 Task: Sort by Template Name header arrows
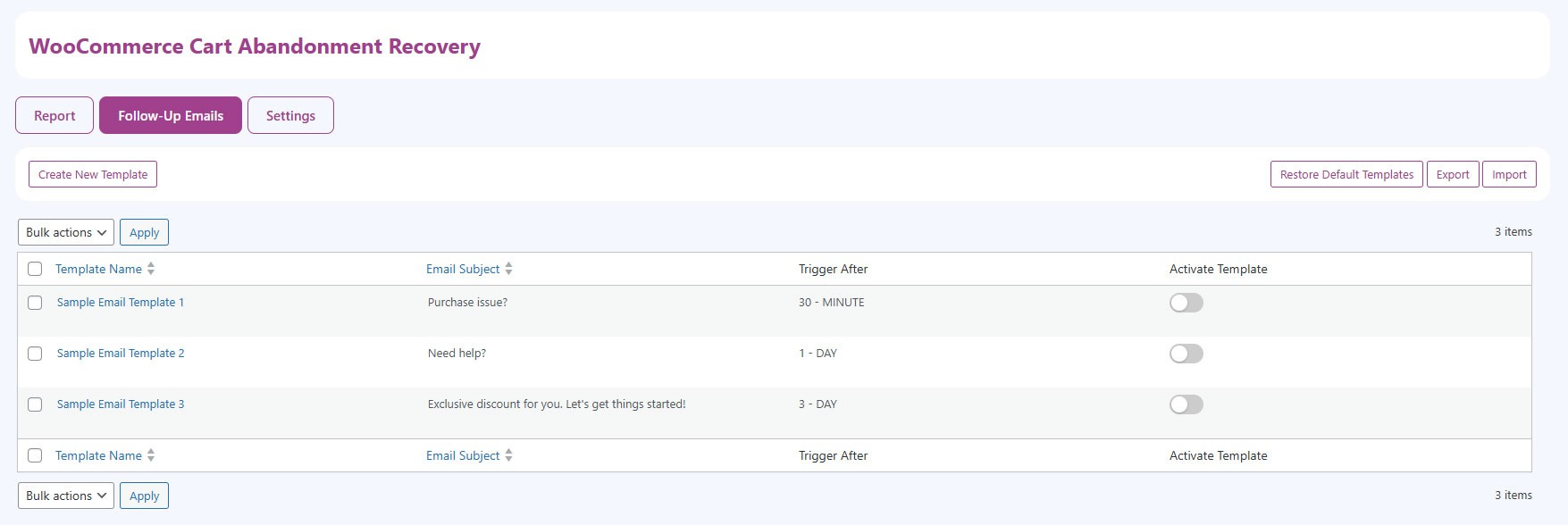click(x=151, y=269)
